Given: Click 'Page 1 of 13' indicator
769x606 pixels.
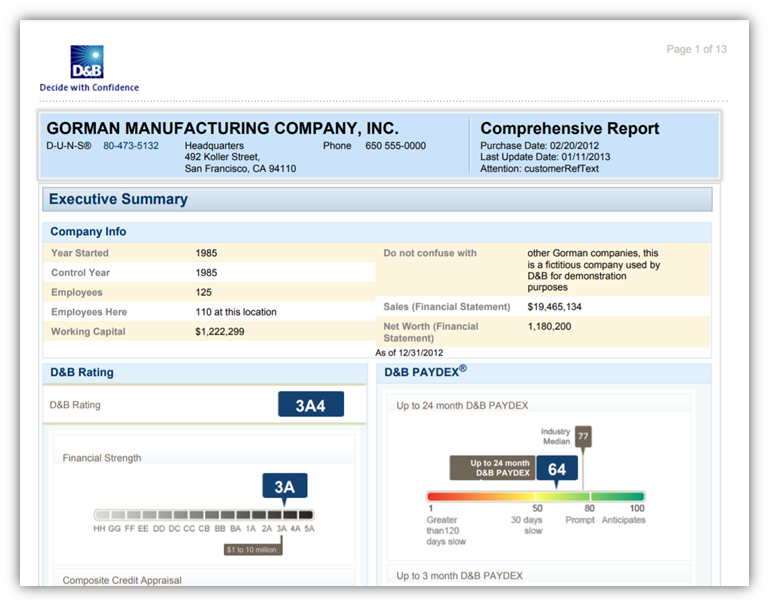Looking at the screenshot, I should point(696,49).
